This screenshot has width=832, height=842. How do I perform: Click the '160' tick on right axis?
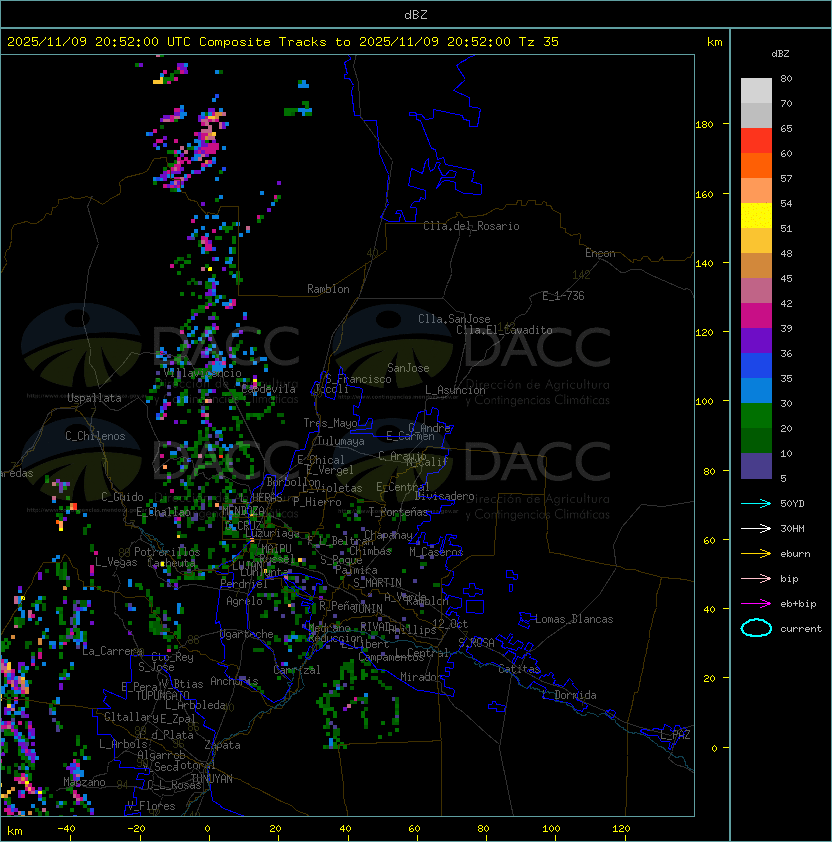tap(704, 194)
